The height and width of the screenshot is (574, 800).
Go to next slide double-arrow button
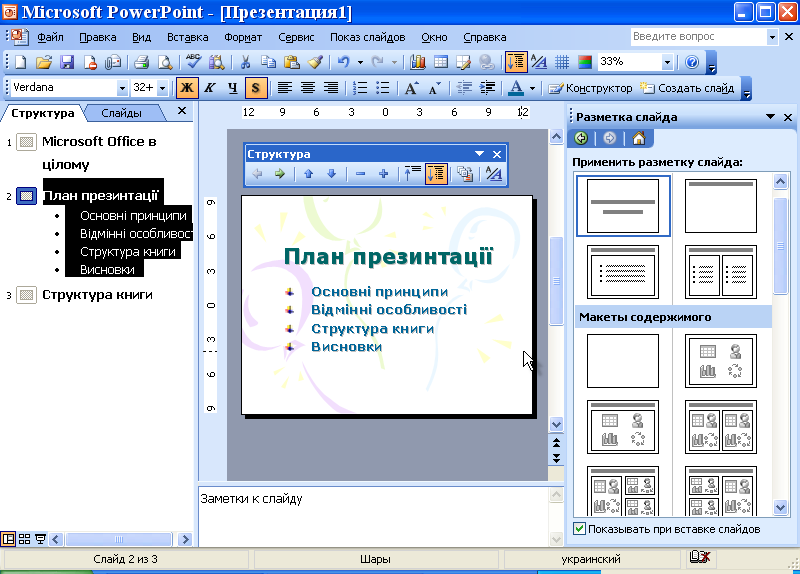click(x=556, y=458)
